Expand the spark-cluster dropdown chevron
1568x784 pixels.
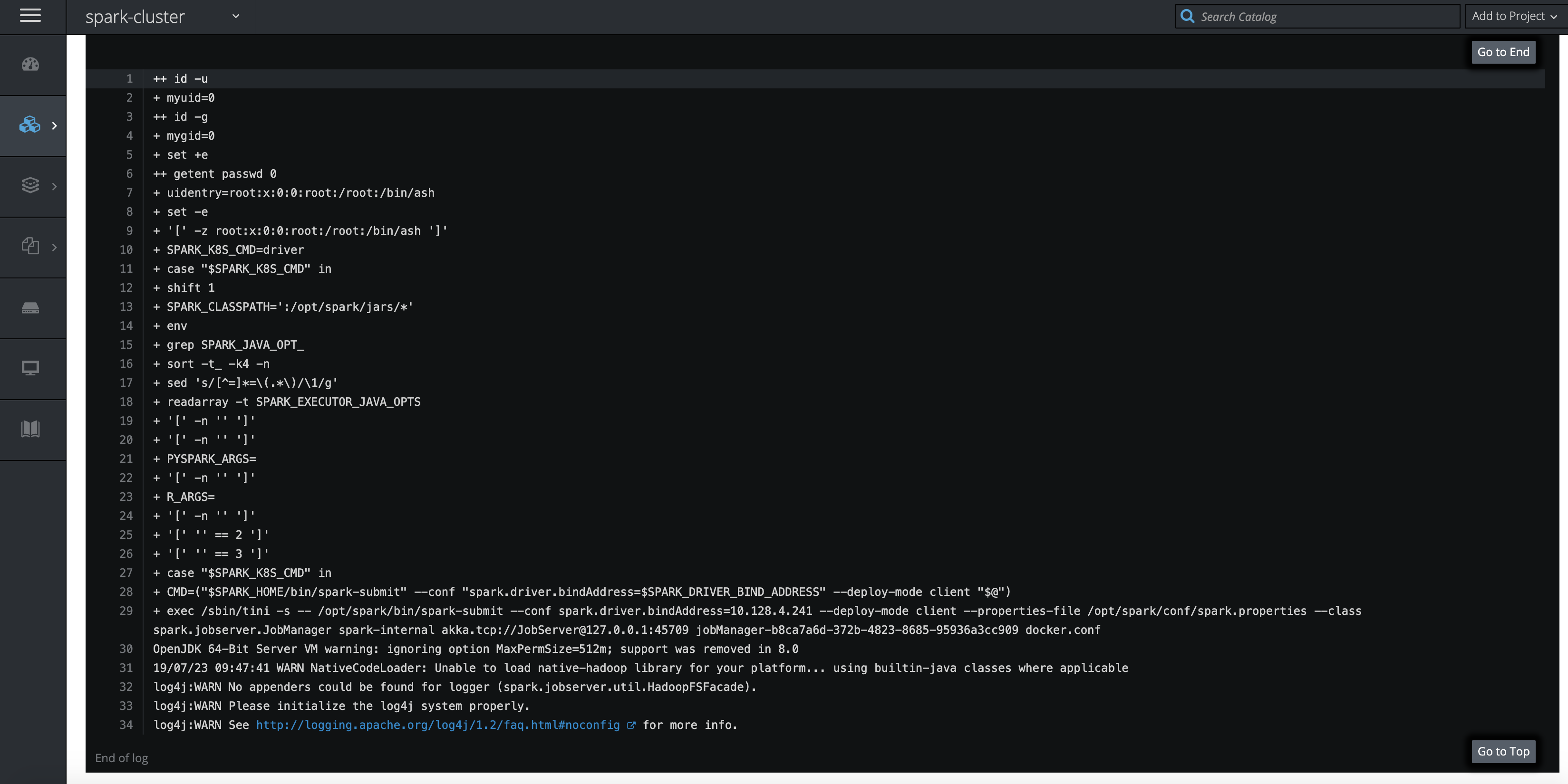[235, 17]
